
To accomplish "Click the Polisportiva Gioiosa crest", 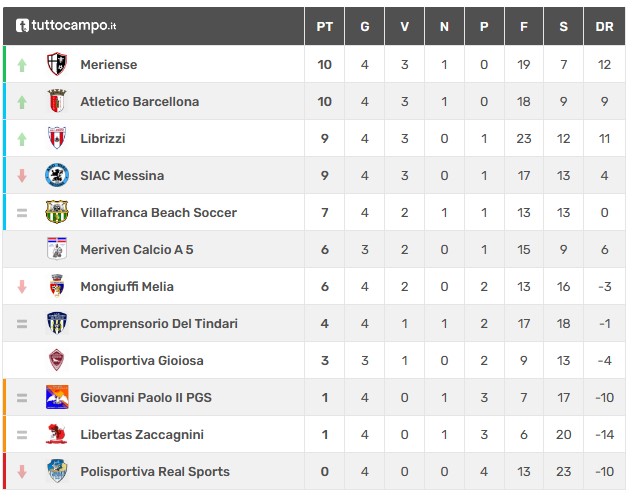I will 57,360.
